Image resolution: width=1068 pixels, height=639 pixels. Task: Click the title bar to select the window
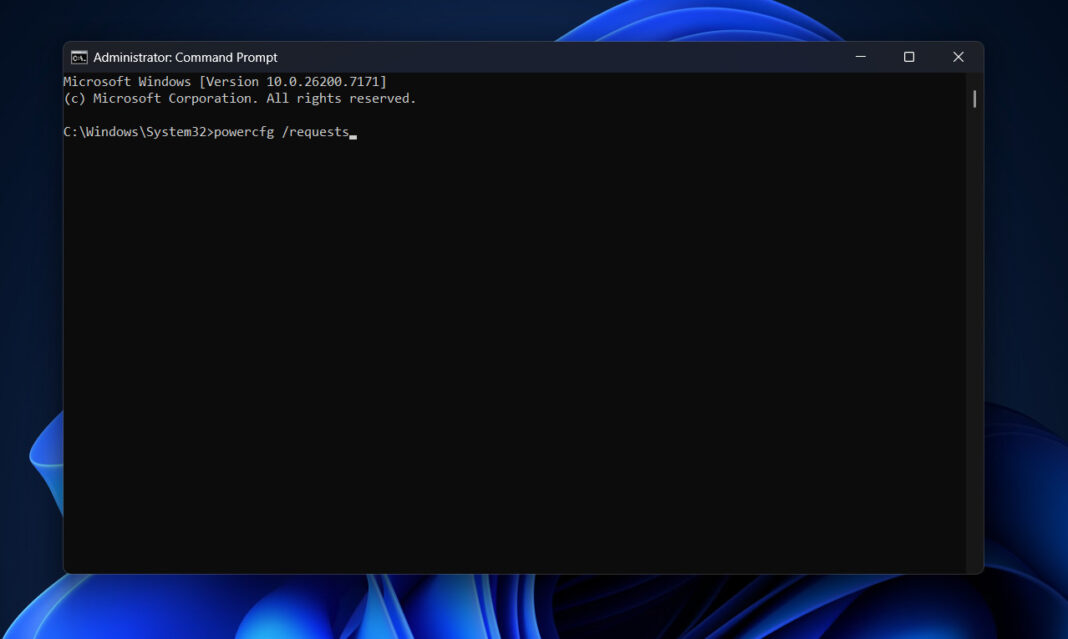[500, 57]
